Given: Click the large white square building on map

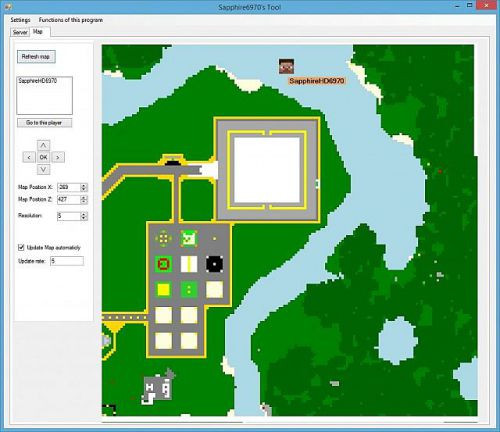Looking at the screenshot, I should [x=267, y=170].
